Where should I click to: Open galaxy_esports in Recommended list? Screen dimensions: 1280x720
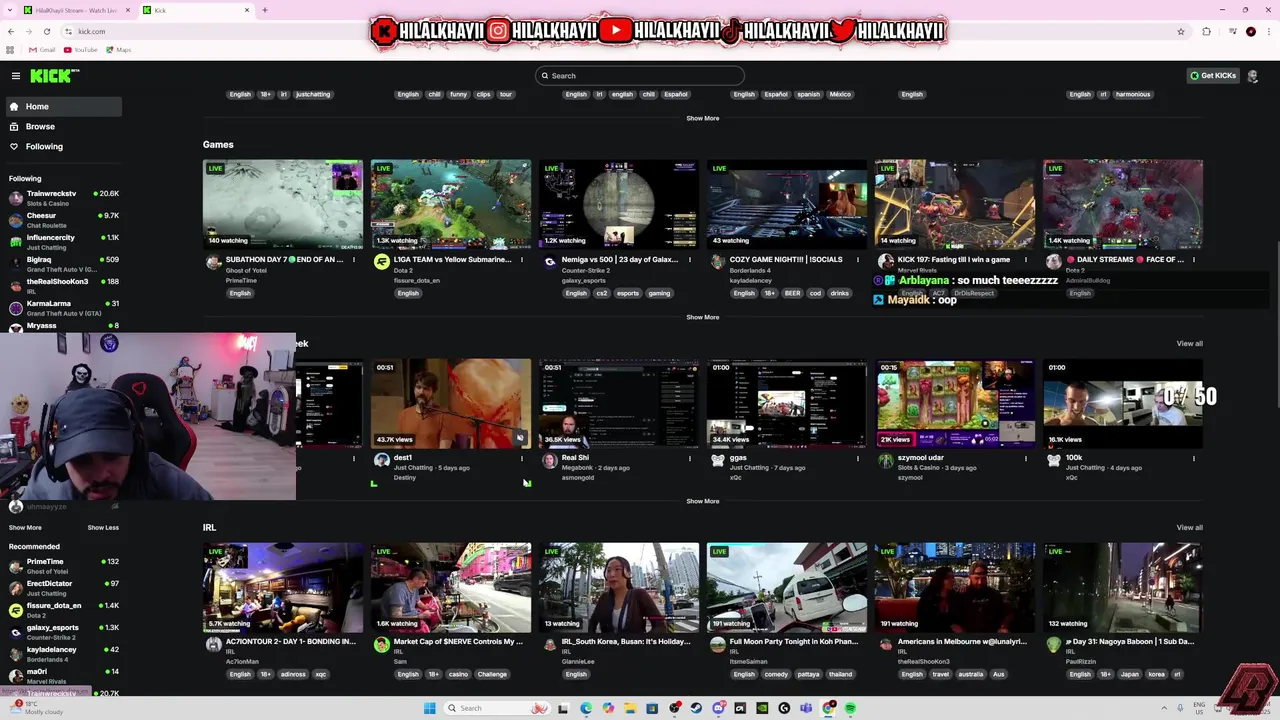click(64, 631)
